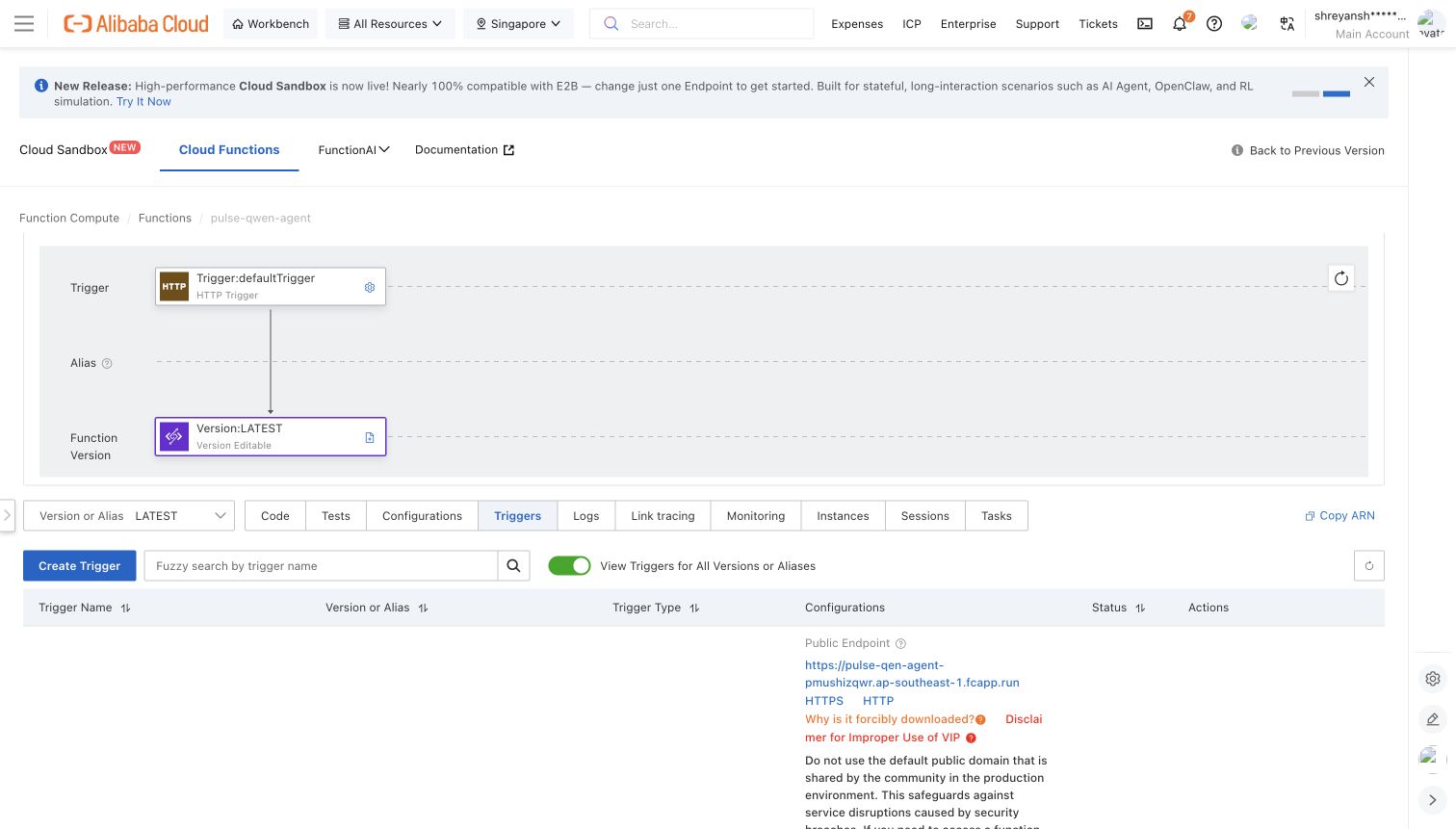The height and width of the screenshot is (829, 1456).
Task: Toggle View Triggers for All Versions switch
Action: [569, 566]
